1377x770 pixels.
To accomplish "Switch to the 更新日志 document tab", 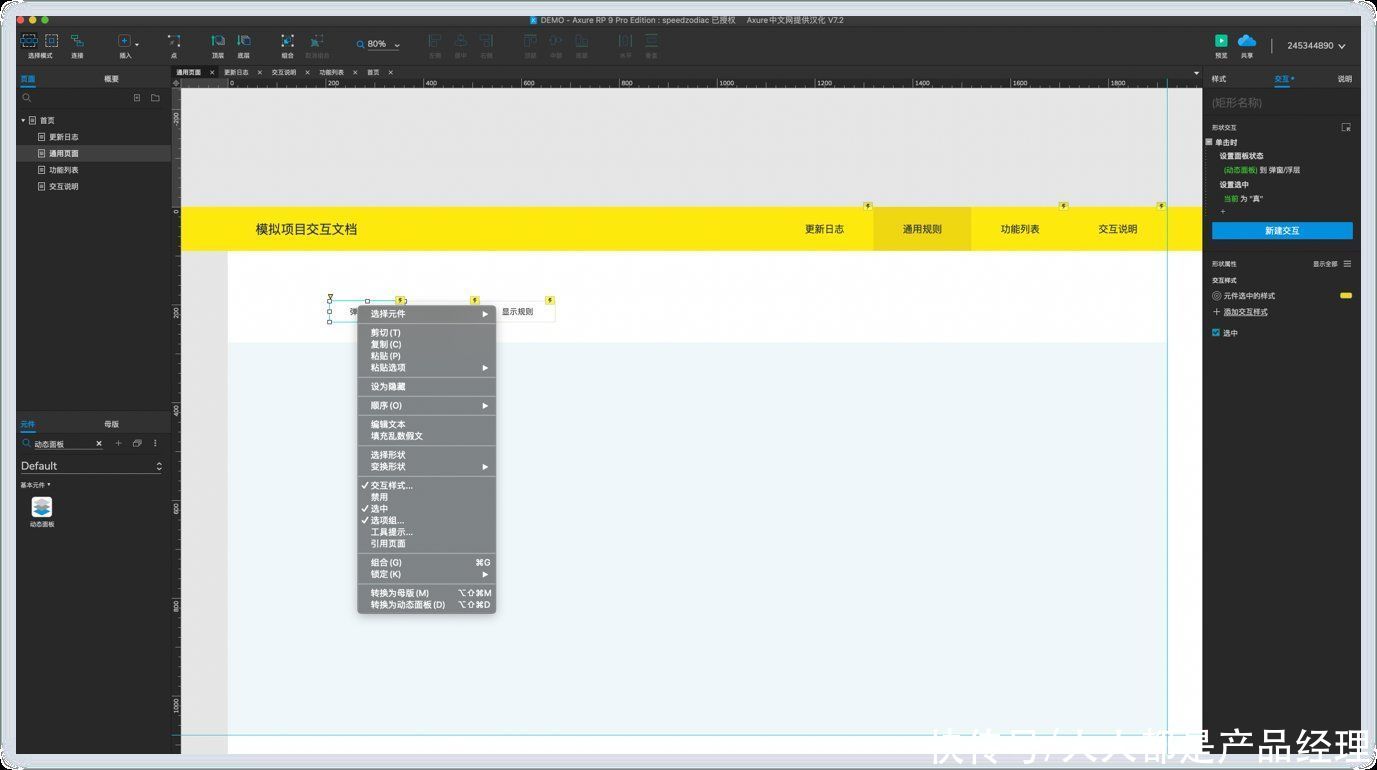I will coord(236,72).
